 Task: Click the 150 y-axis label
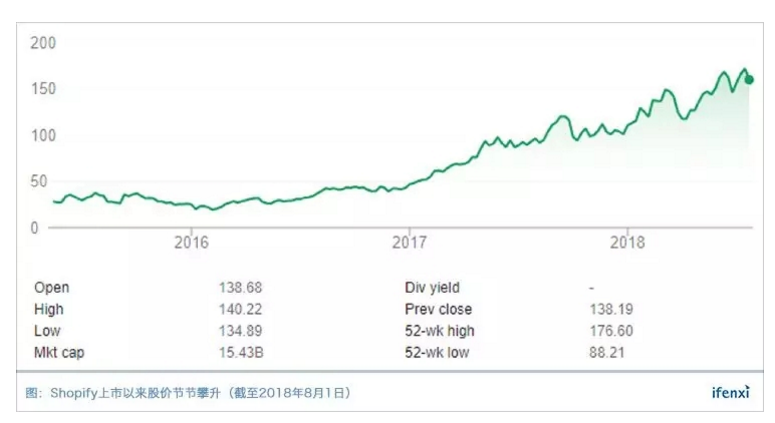coord(43,89)
